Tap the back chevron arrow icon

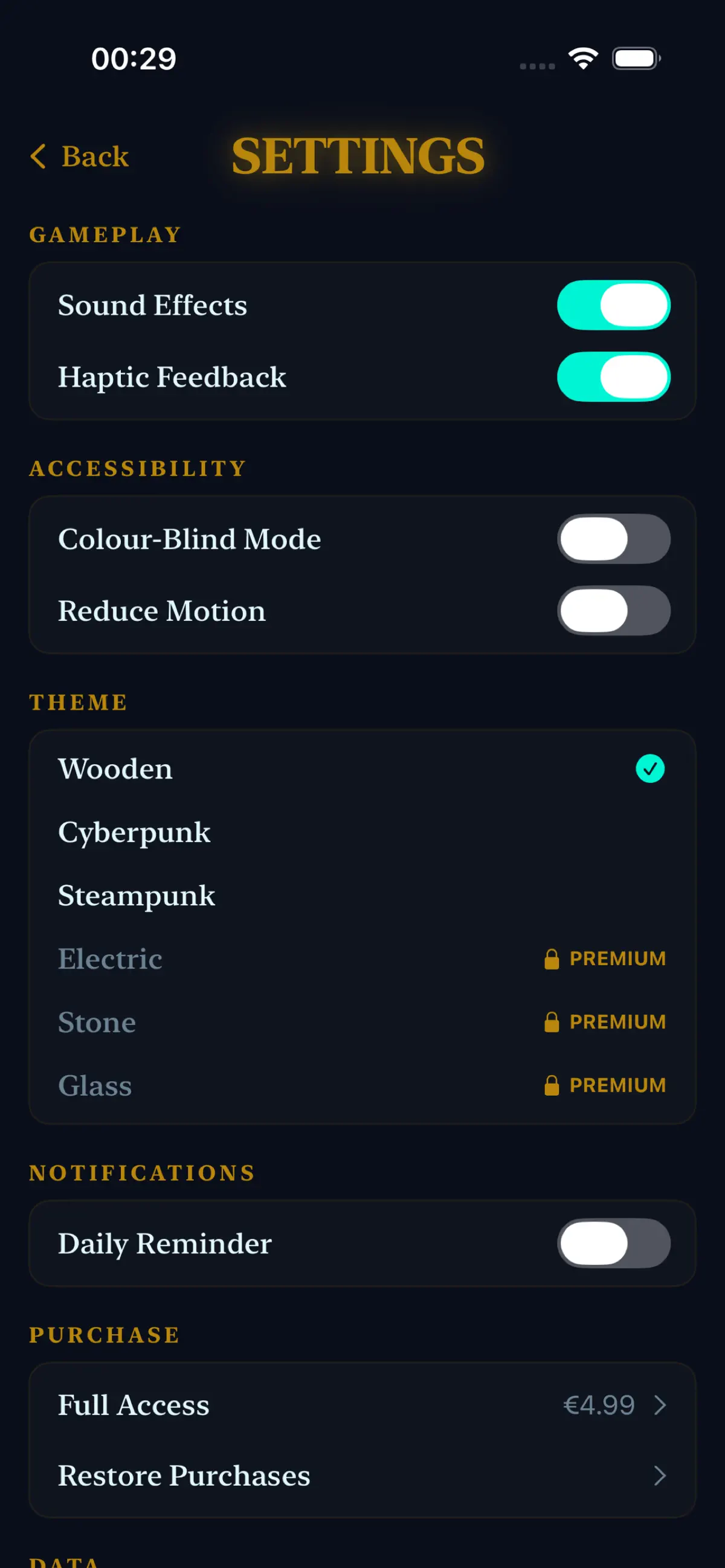(x=38, y=156)
